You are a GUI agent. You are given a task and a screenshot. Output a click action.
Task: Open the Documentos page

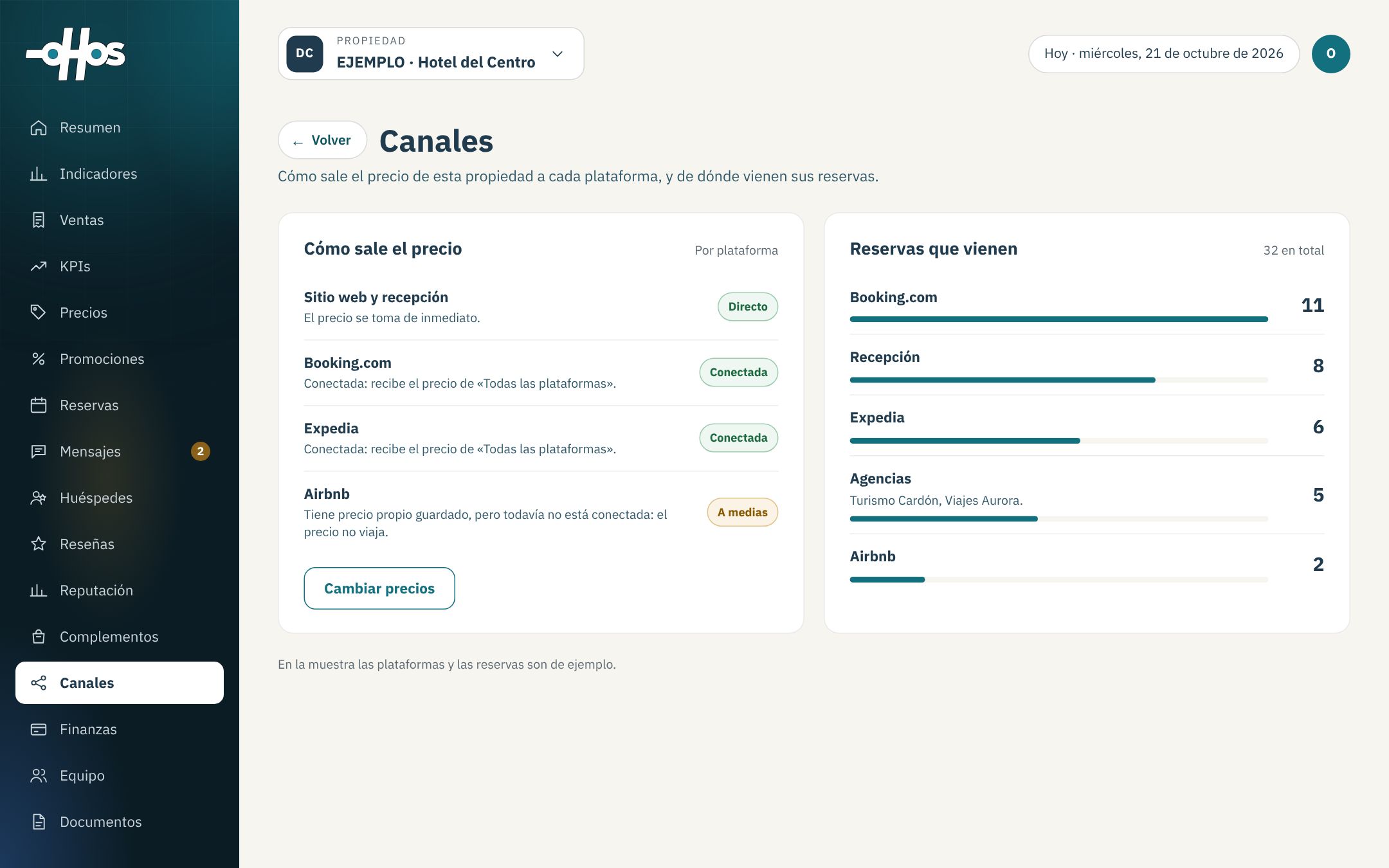(x=120, y=822)
